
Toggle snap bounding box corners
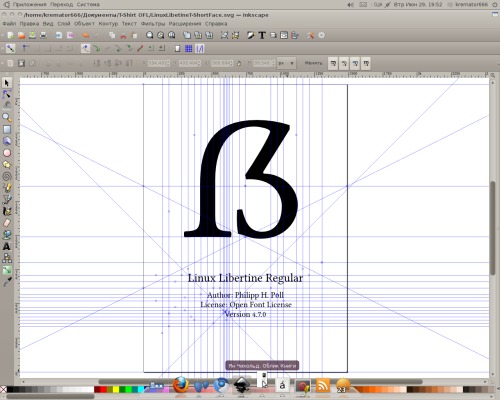click(25, 49)
